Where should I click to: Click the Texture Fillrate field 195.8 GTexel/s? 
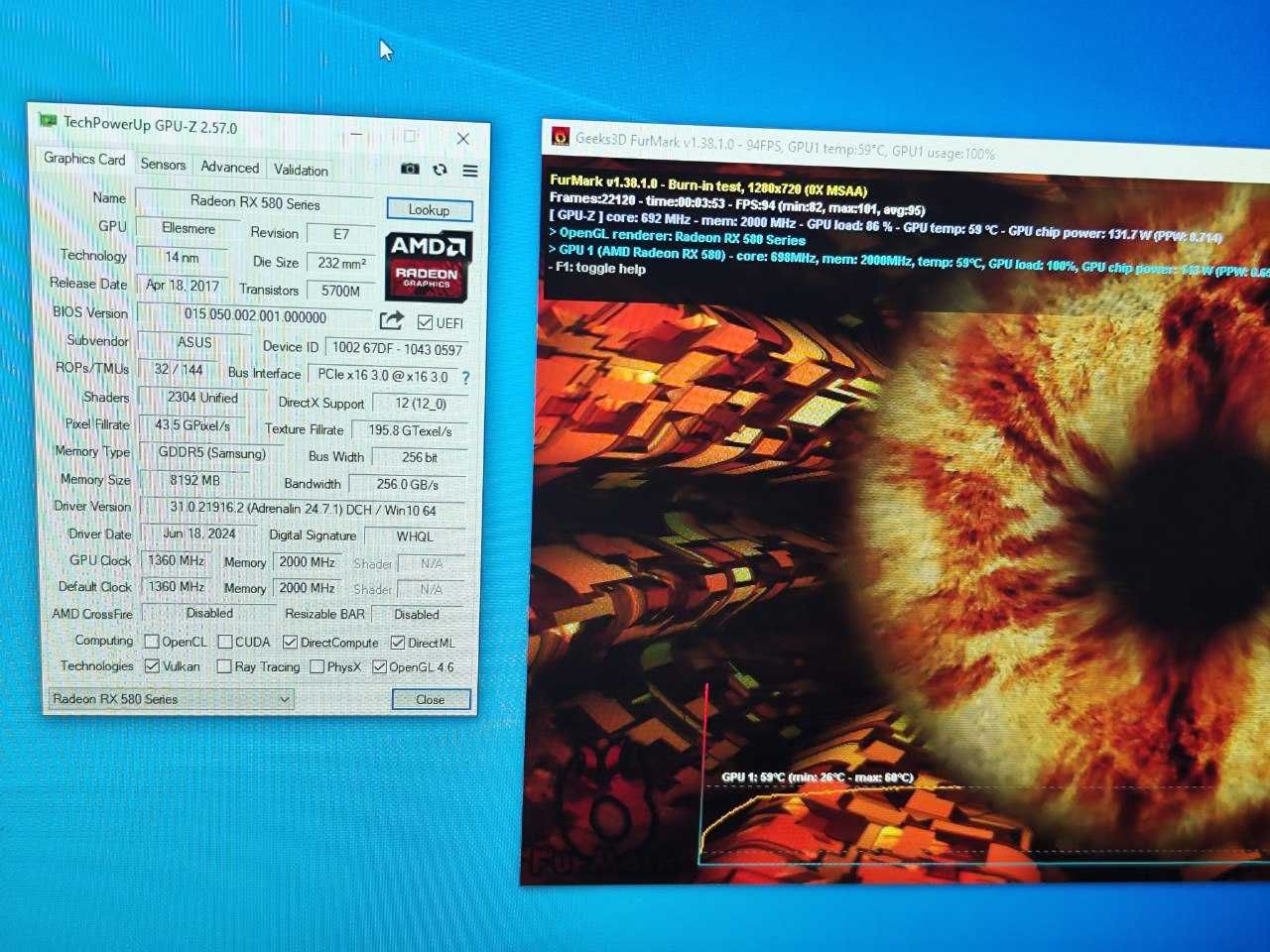coord(410,430)
